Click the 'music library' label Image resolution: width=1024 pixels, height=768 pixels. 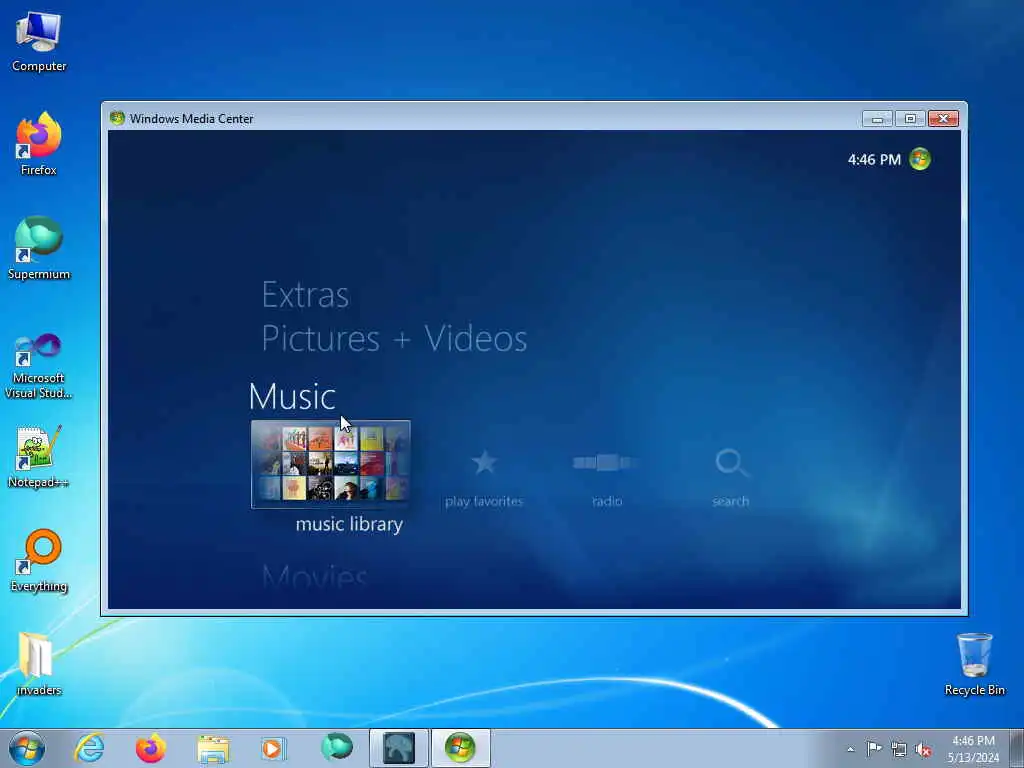point(349,524)
